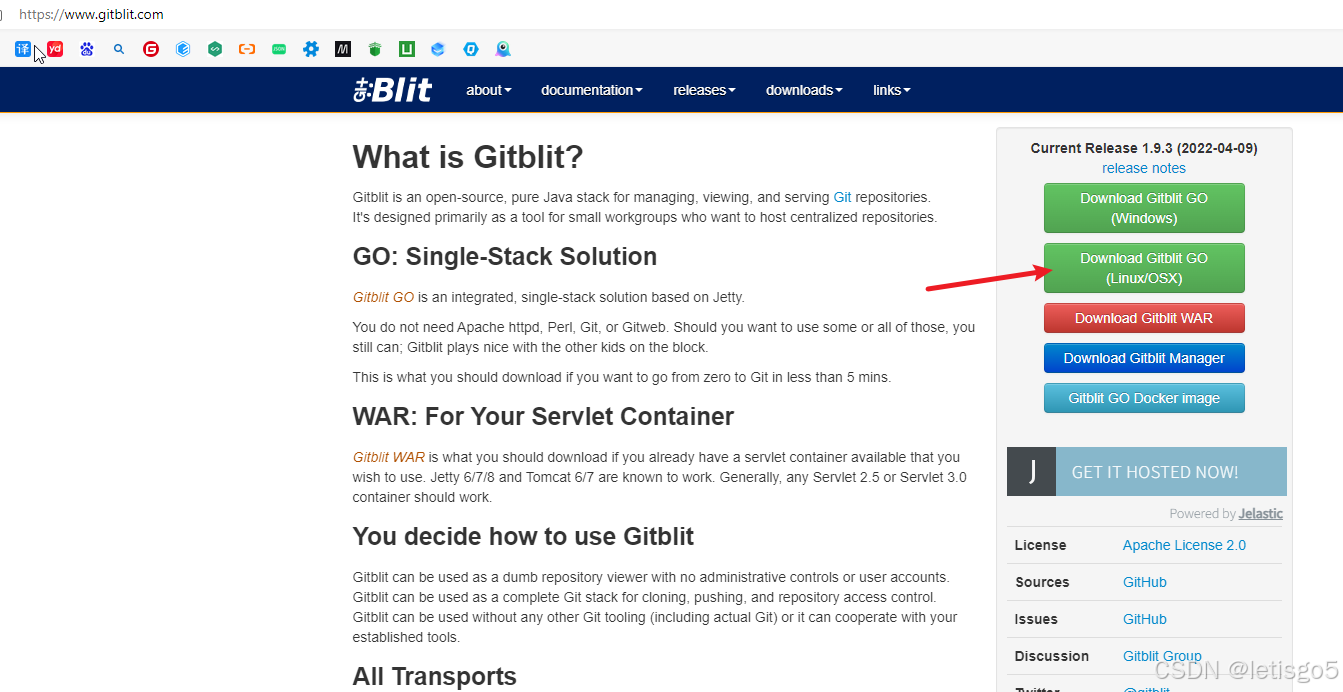The height and width of the screenshot is (692, 1343).
Task: Open the one-eyed monster bookmark icon
Action: 503,49
